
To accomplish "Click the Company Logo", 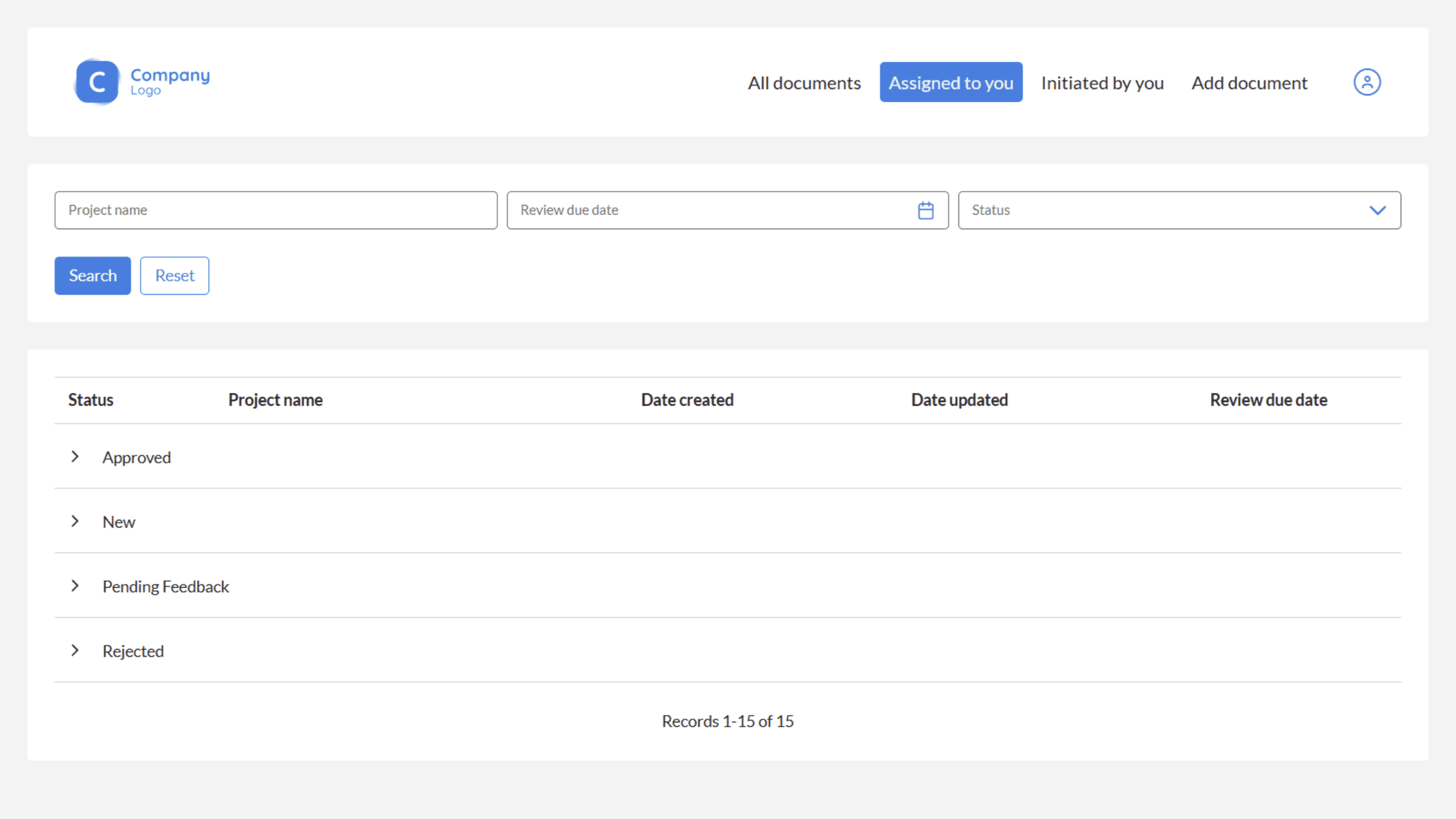I will point(141,82).
